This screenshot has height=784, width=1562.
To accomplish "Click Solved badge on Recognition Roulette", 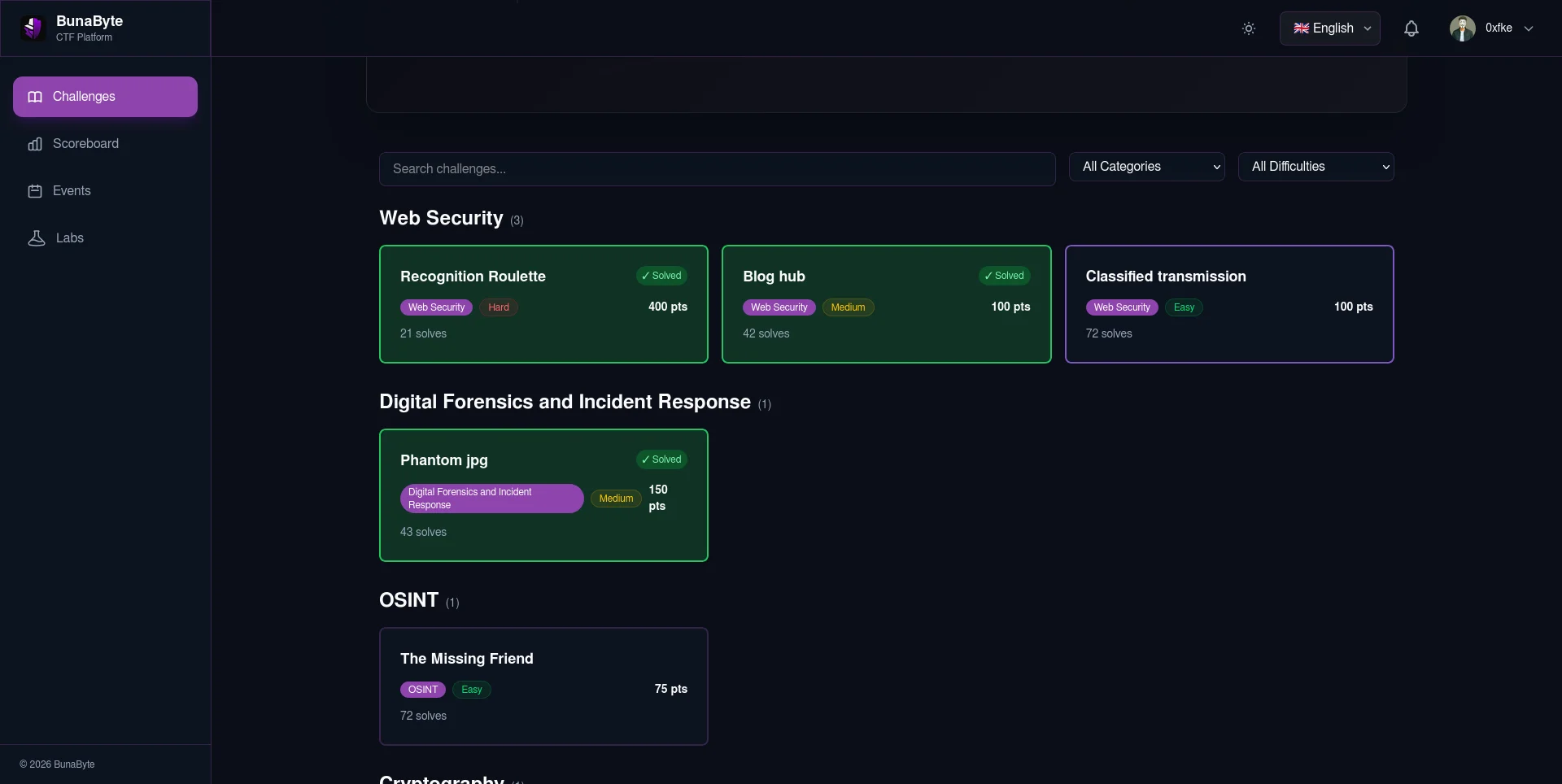I will click(661, 276).
